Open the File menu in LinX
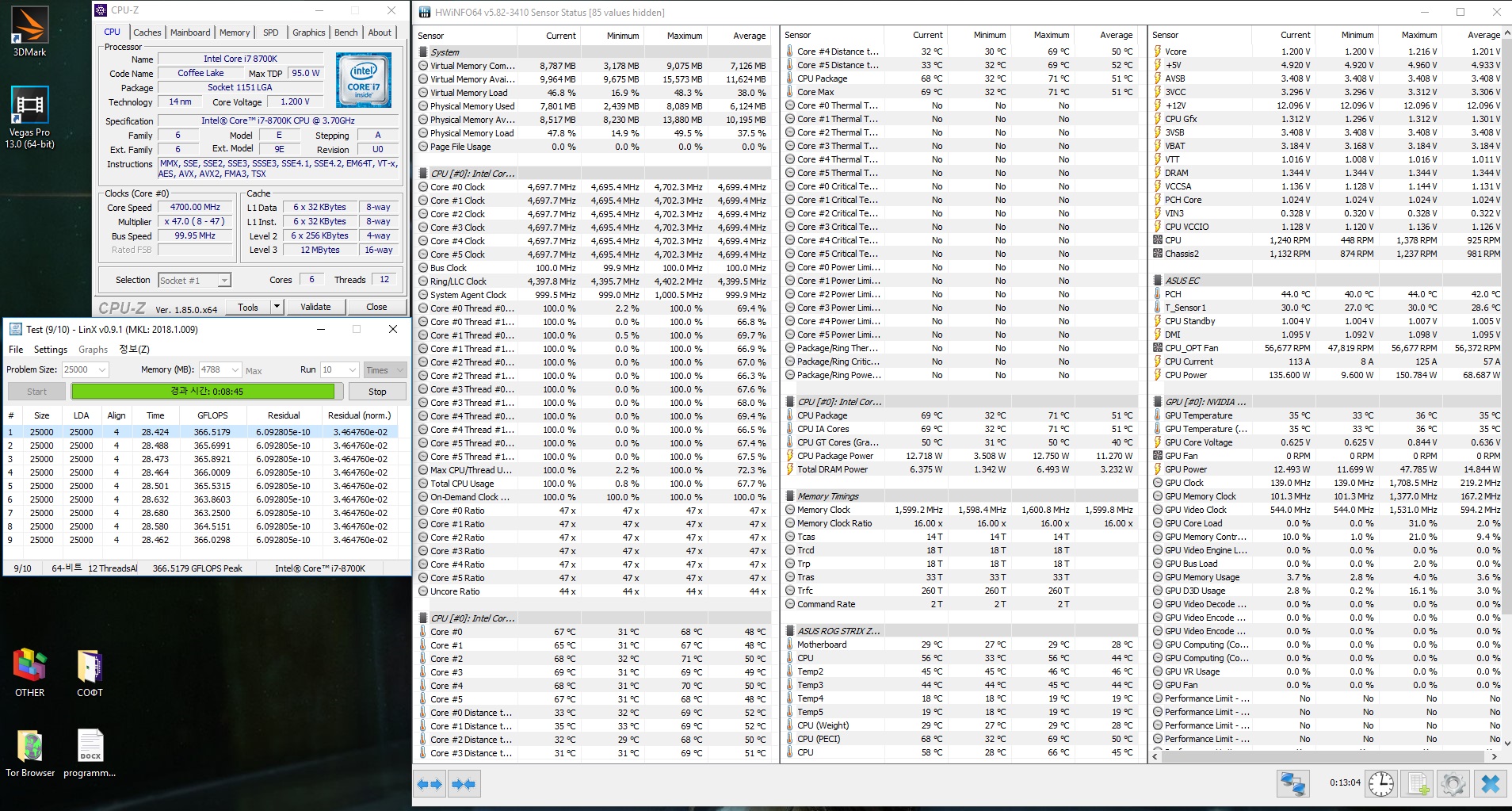 click(16, 350)
